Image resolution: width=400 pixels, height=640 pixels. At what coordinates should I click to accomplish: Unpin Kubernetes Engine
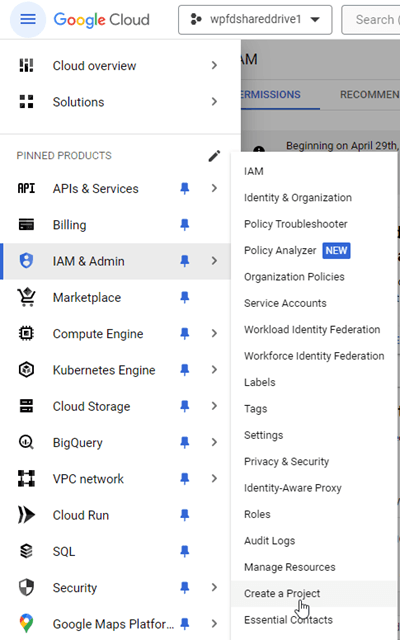[x=185, y=370]
